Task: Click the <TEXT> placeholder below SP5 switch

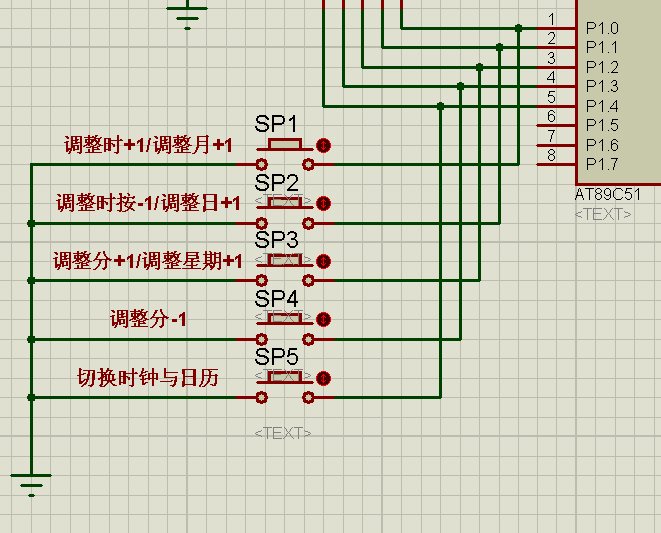Action: coord(283,433)
